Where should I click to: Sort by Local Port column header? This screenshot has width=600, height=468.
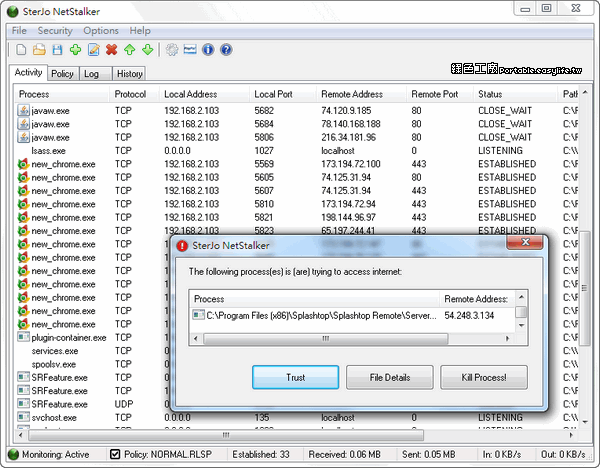click(x=283, y=94)
